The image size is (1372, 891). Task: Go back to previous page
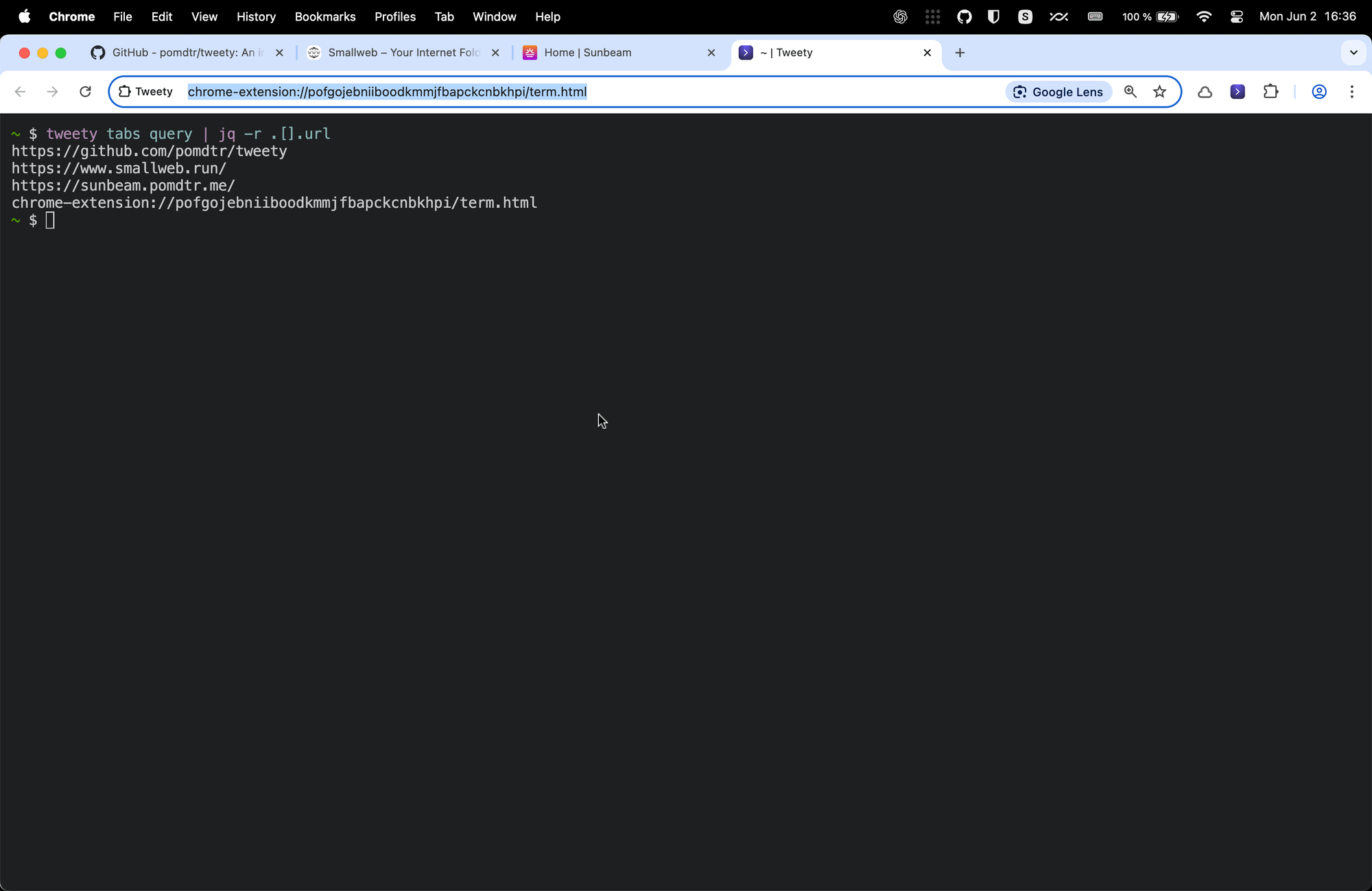pos(20,92)
